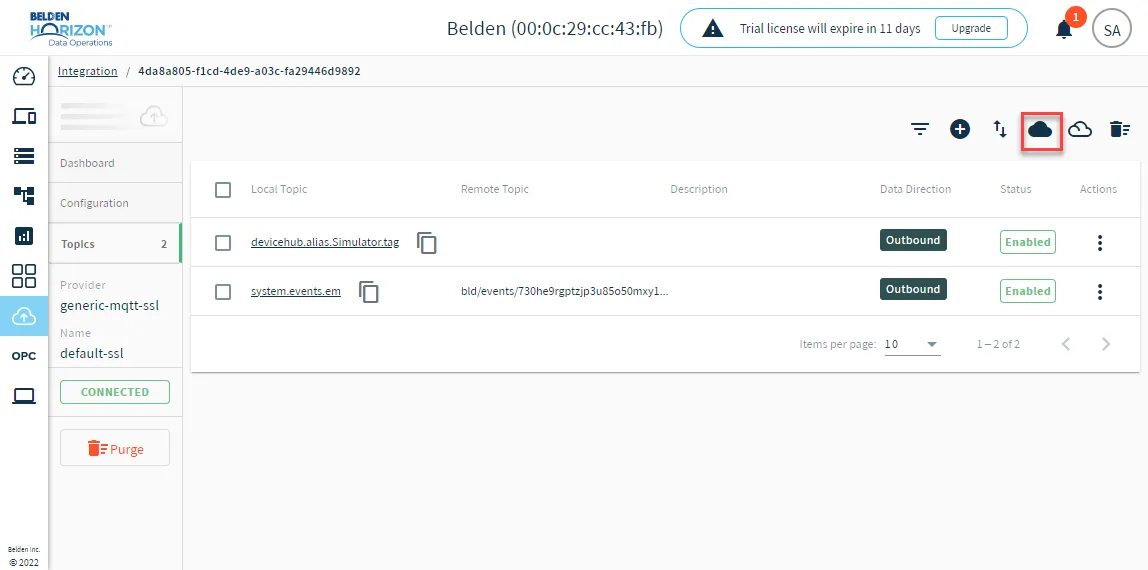The width and height of the screenshot is (1148, 570).
Task: Click the warning triangle license icon
Action: [x=712, y=29]
